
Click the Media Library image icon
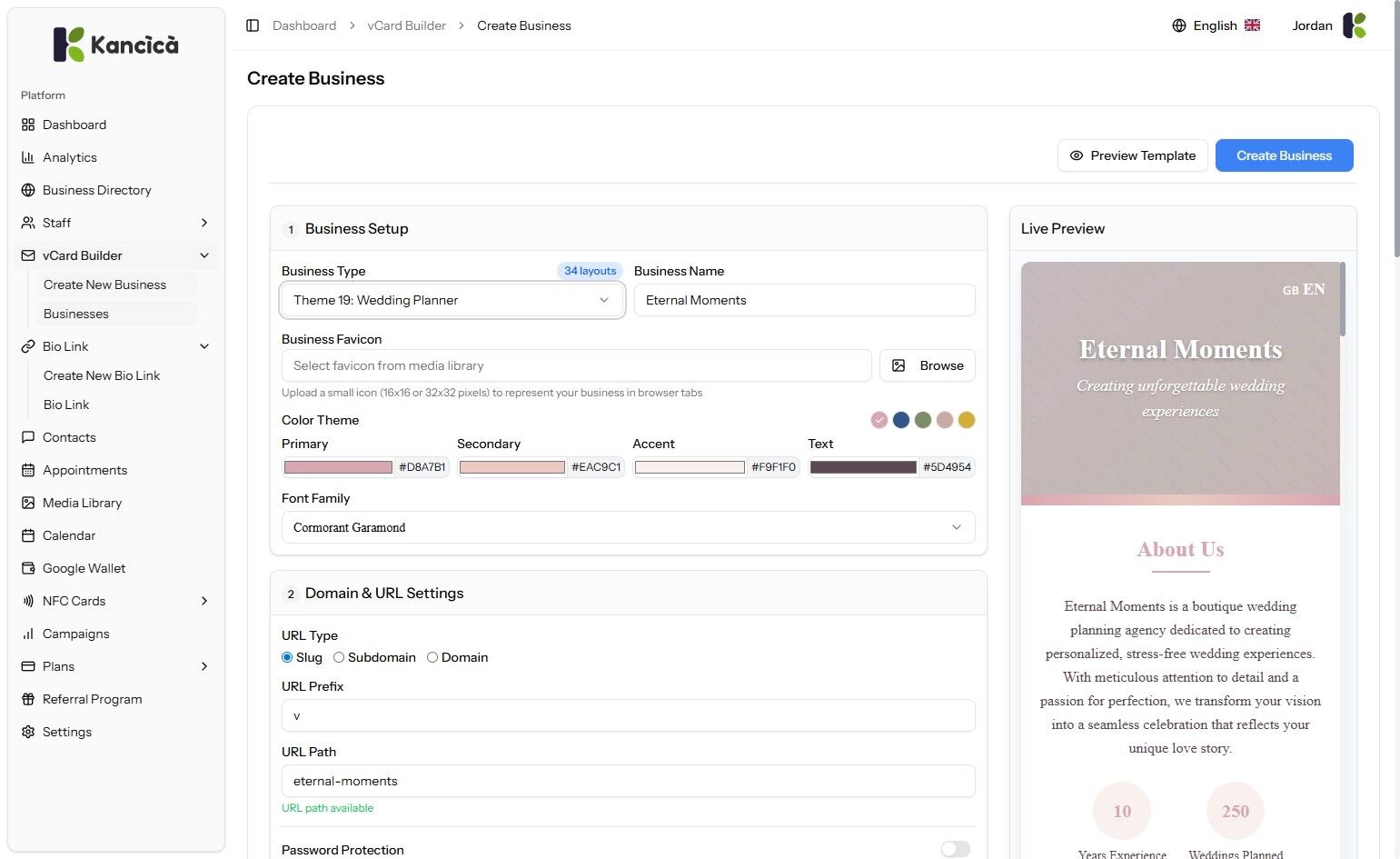click(28, 503)
